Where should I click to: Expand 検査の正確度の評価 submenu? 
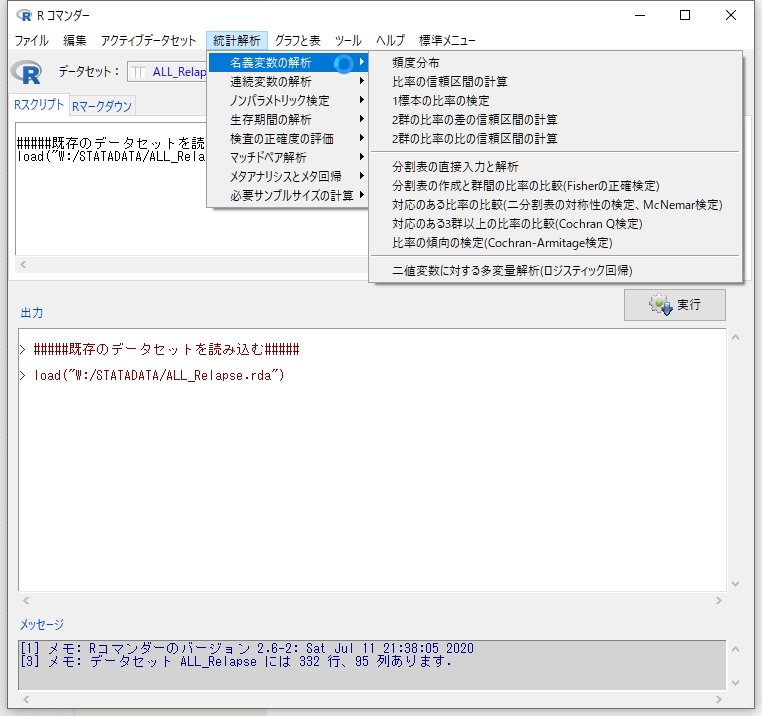288,139
